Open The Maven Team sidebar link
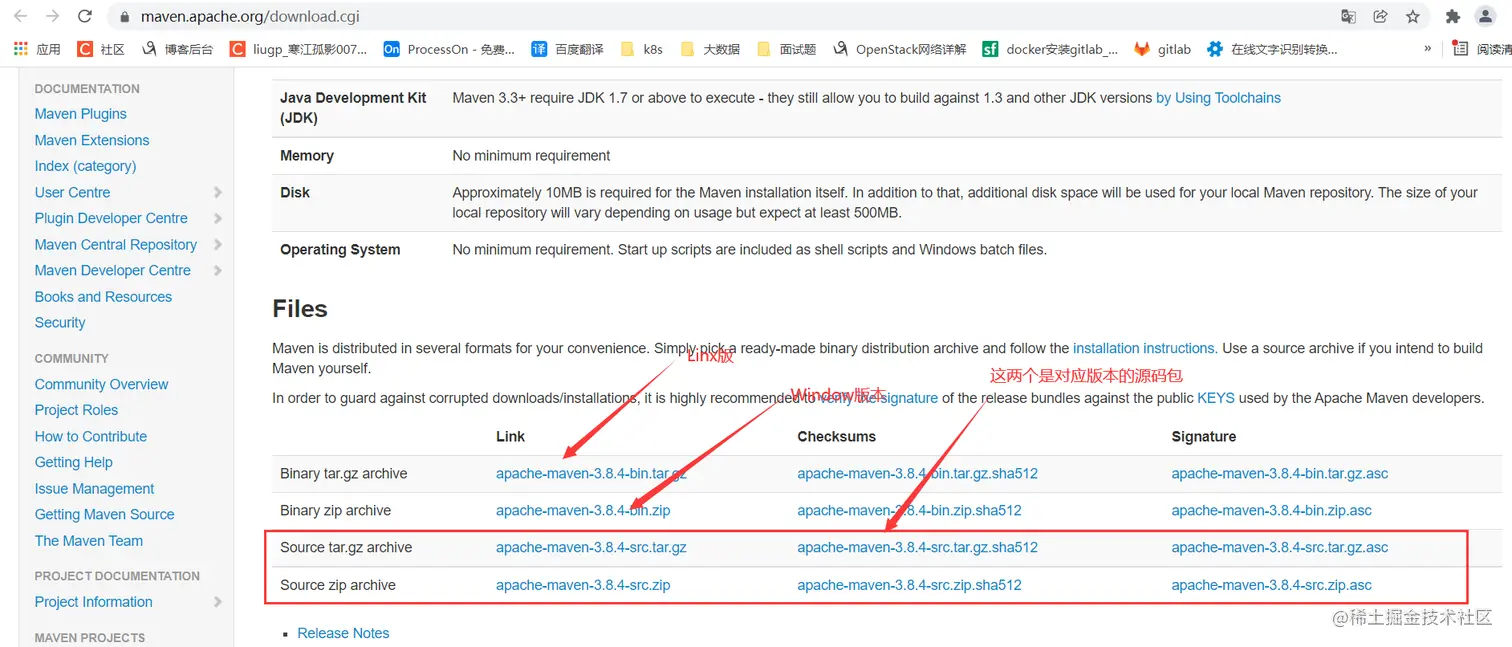The image size is (1512, 647). tap(89, 541)
